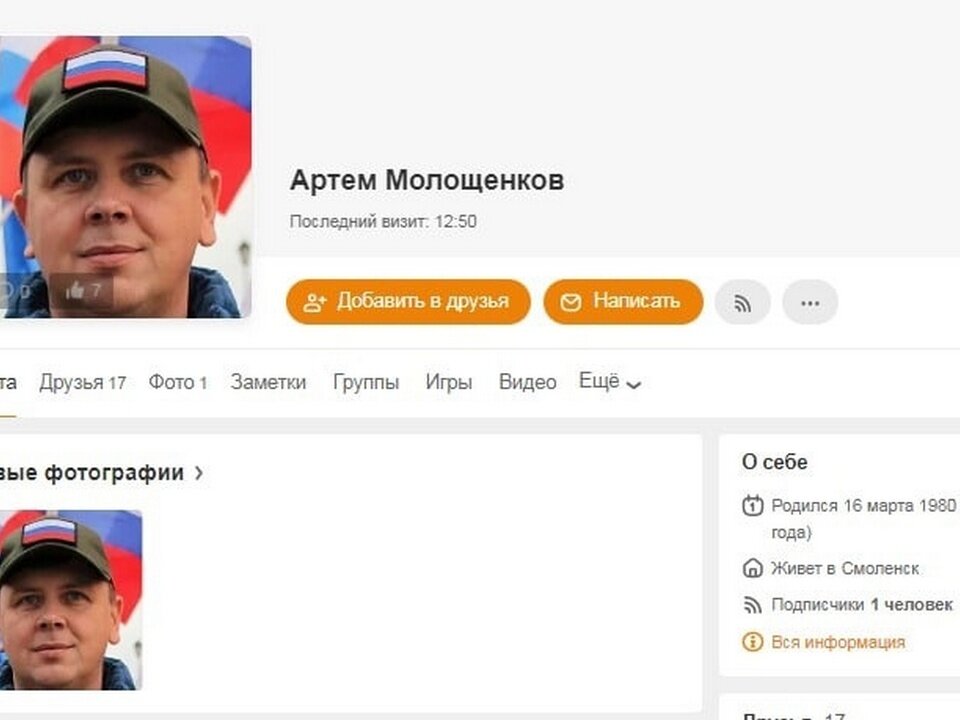Screen dimensions: 960x720
Task: Click the thumbs-up likes counter on avatar
Action: 82,290
